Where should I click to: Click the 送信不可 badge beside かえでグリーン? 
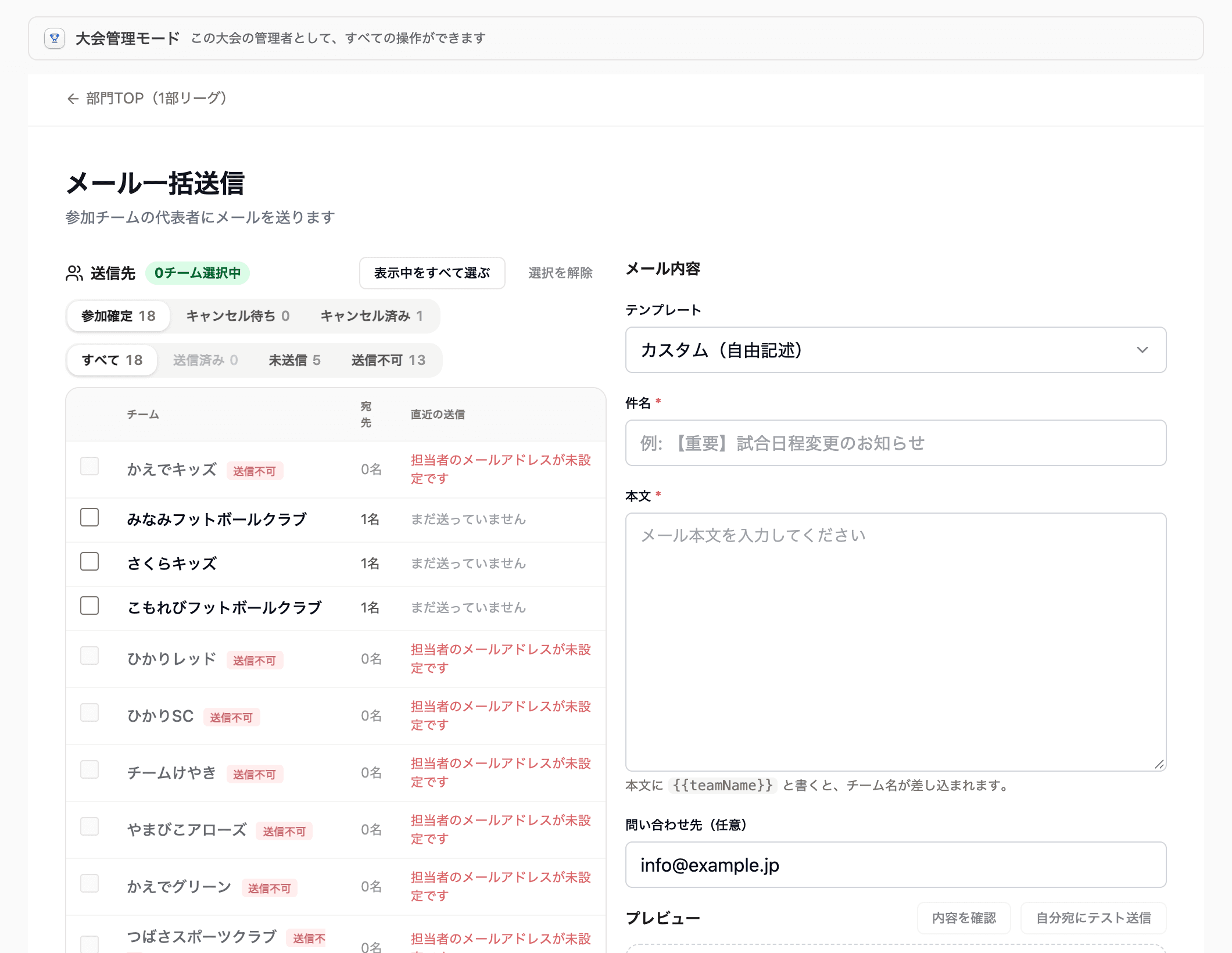click(269, 888)
